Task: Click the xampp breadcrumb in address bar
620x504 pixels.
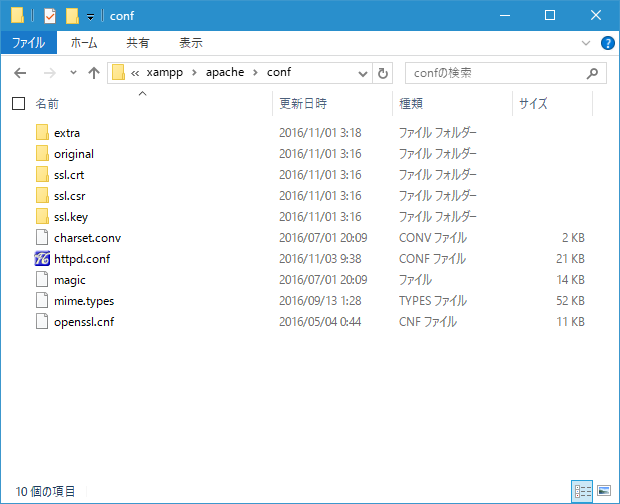Action: click(164, 73)
